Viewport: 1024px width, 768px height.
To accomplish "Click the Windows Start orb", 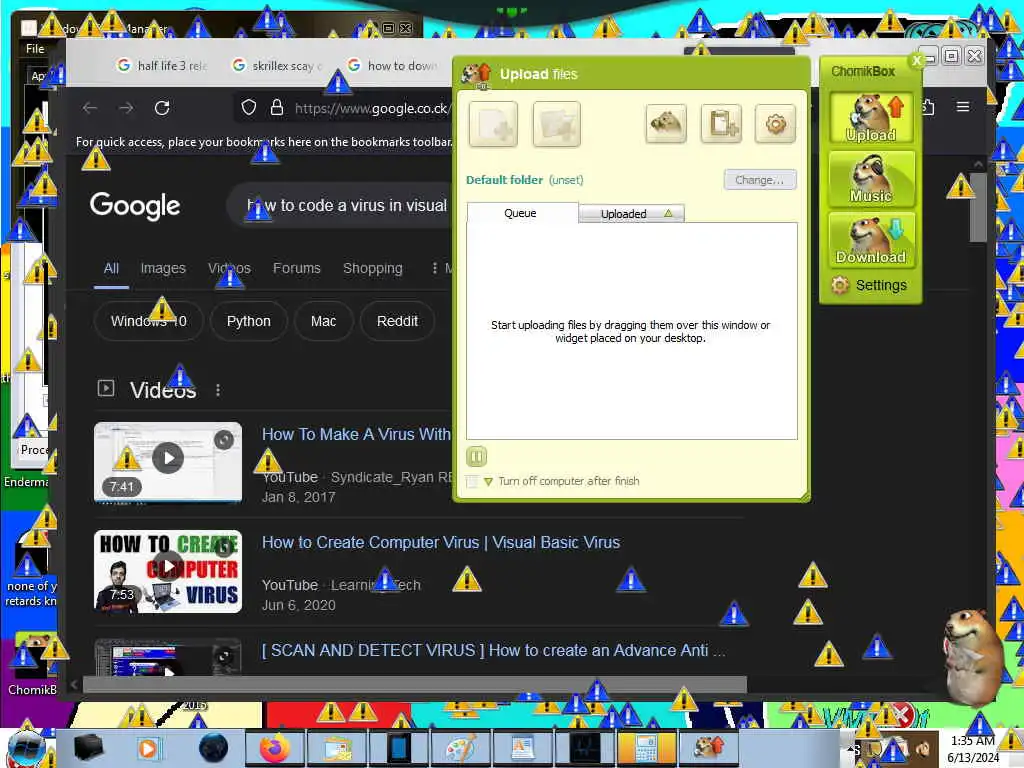I will 26,748.
